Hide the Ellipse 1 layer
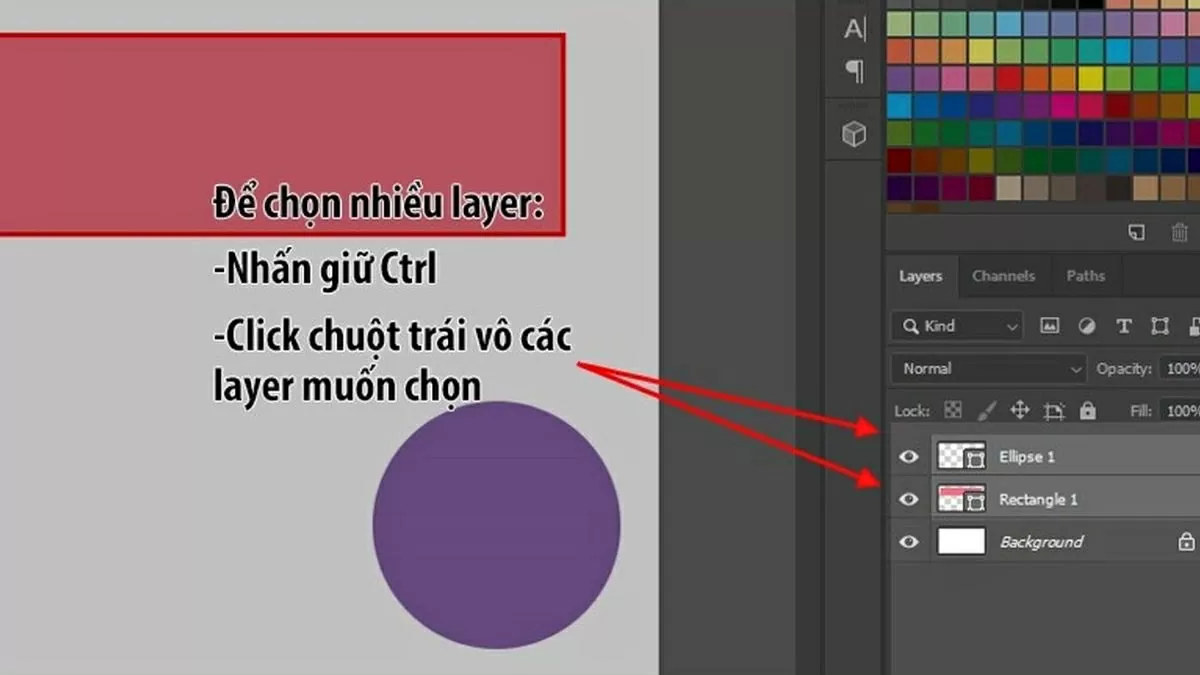 click(908, 456)
